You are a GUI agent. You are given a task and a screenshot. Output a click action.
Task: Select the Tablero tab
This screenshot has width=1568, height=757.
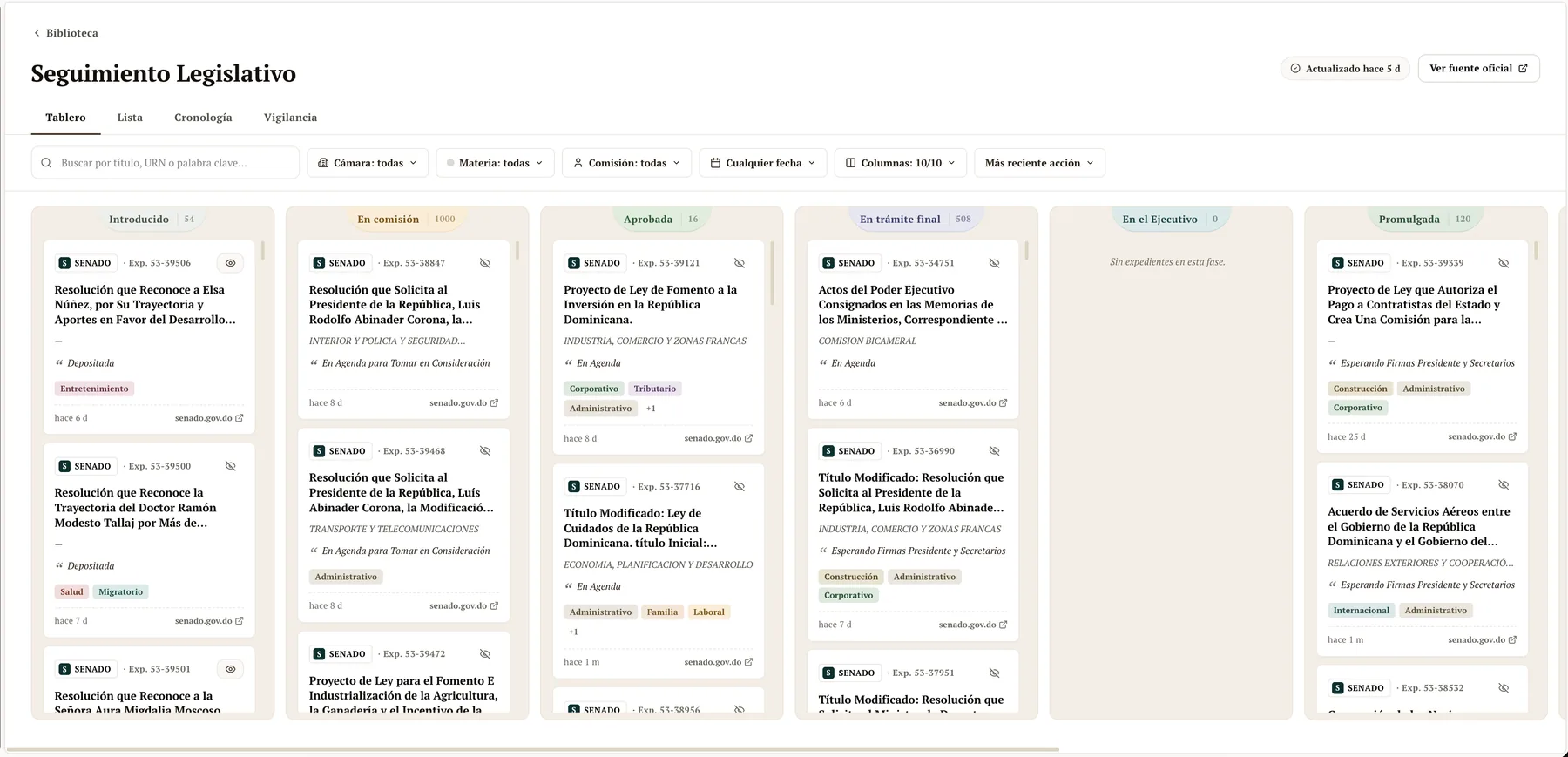click(65, 118)
